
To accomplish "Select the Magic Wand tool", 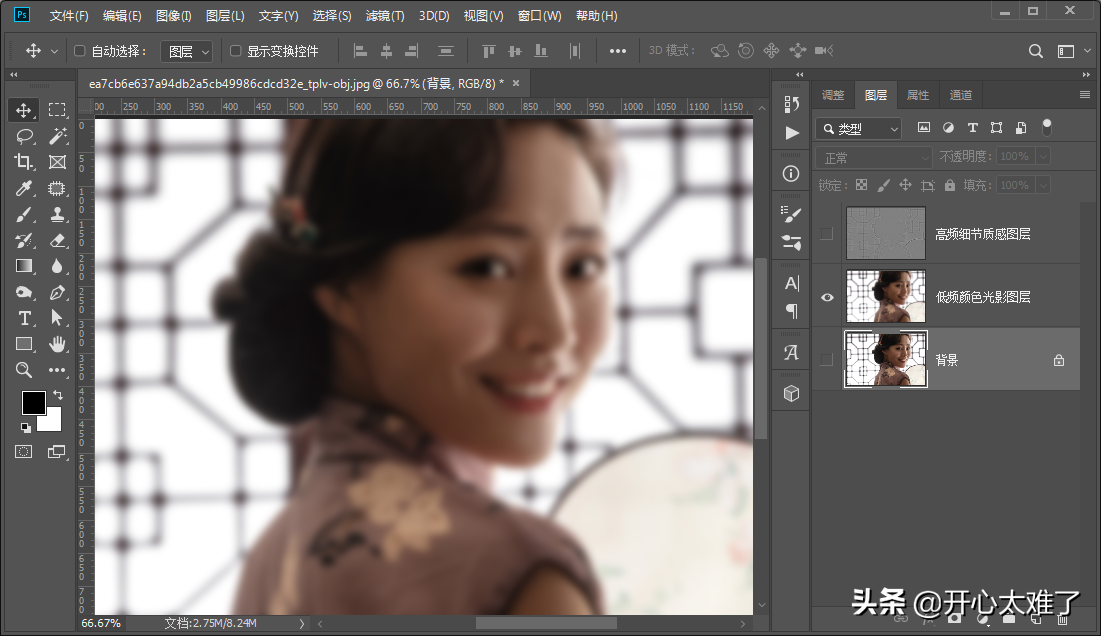I will click(x=57, y=136).
